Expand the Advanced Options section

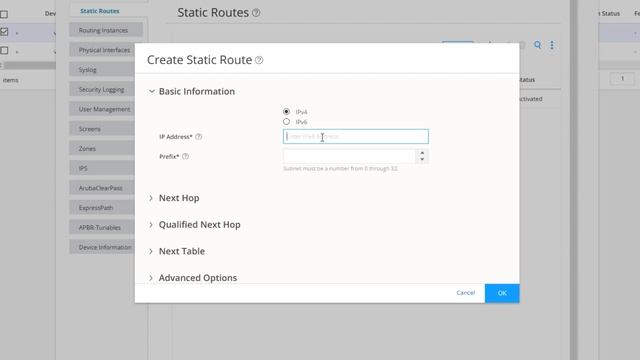pyautogui.click(x=151, y=278)
